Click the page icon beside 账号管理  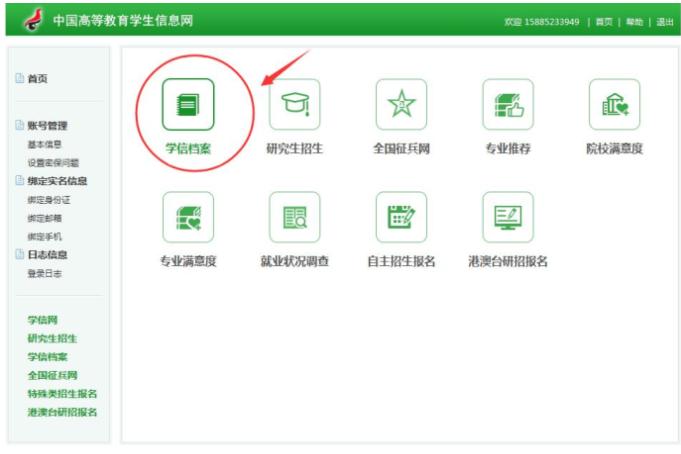point(20,125)
